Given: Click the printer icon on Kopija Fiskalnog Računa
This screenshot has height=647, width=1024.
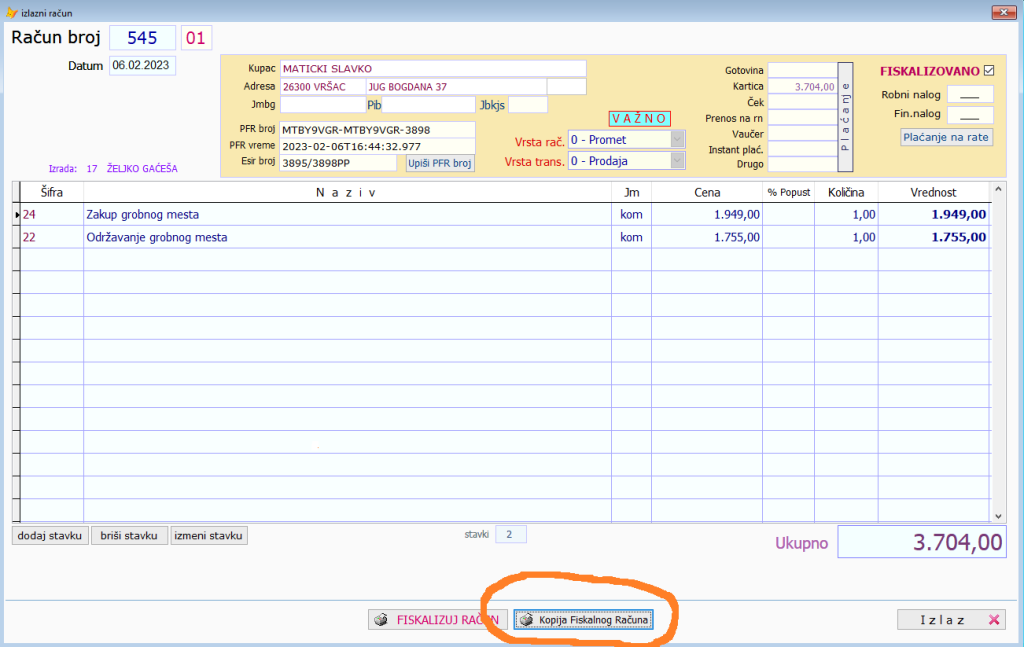Looking at the screenshot, I should click(526, 620).
